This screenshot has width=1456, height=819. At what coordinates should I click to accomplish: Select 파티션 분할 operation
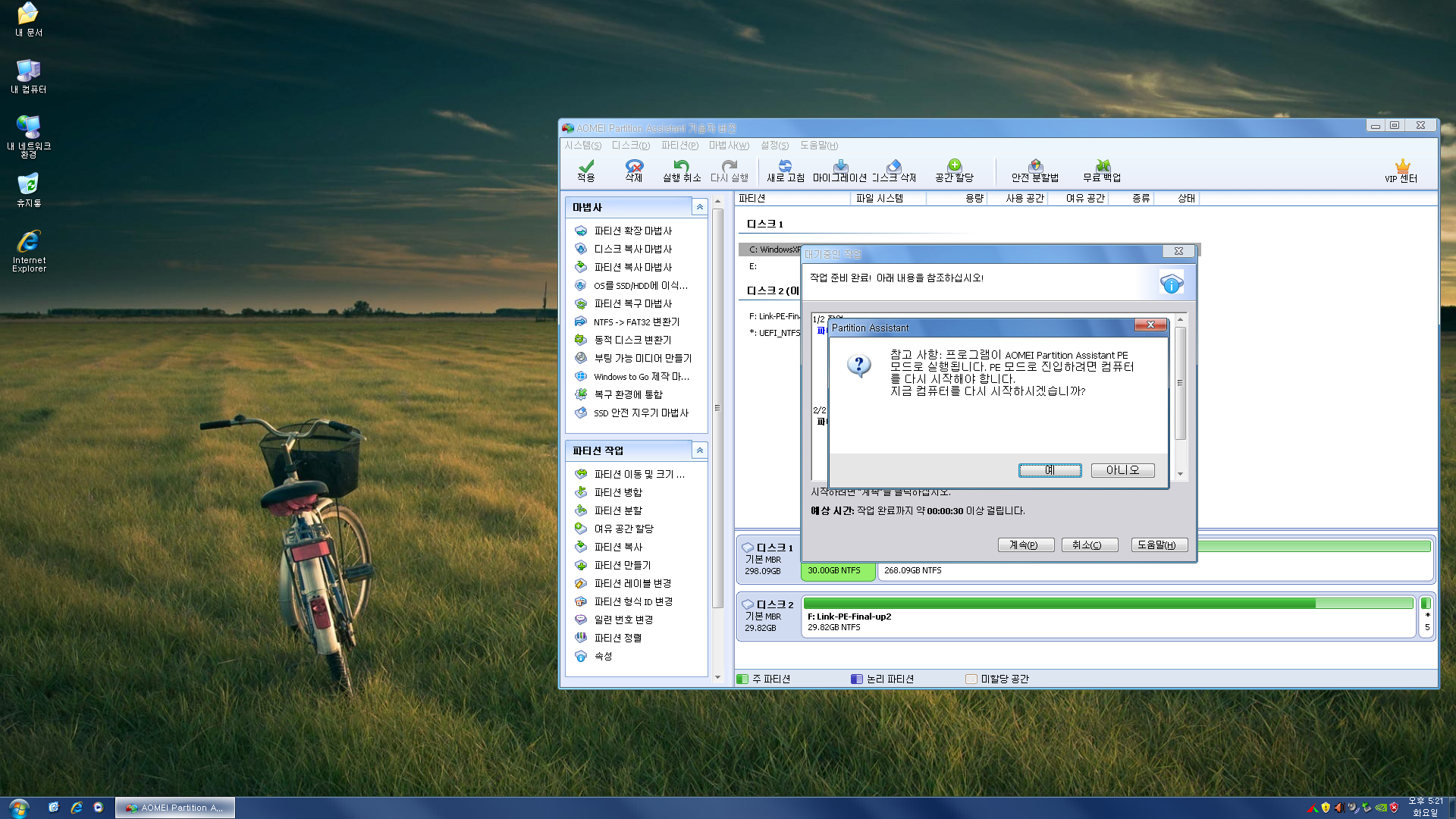click(617, 510)
